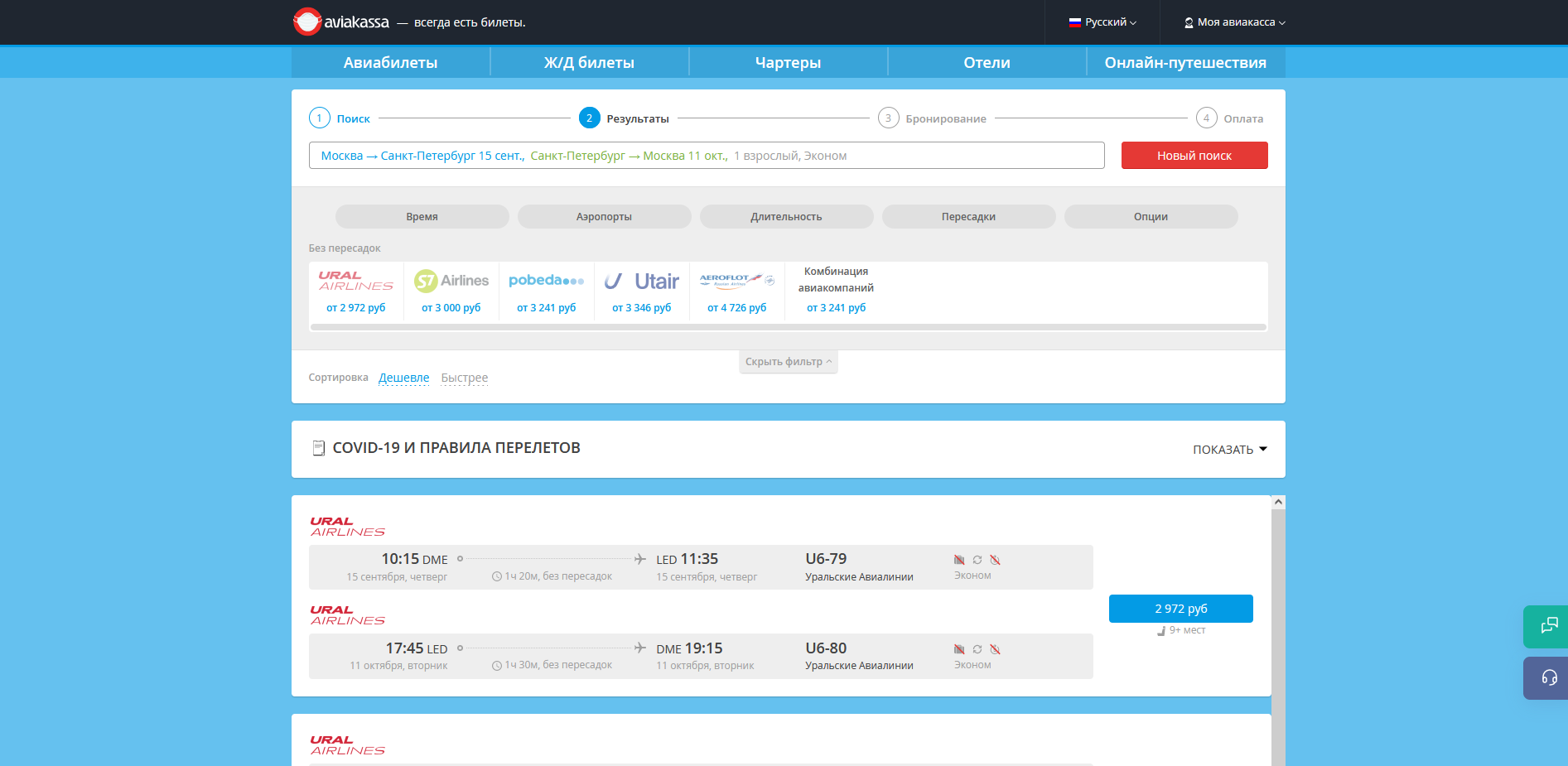Expand the Длительность filter
The width and height of the screenshot is (1568, 766).
click(x=786, y=216)
